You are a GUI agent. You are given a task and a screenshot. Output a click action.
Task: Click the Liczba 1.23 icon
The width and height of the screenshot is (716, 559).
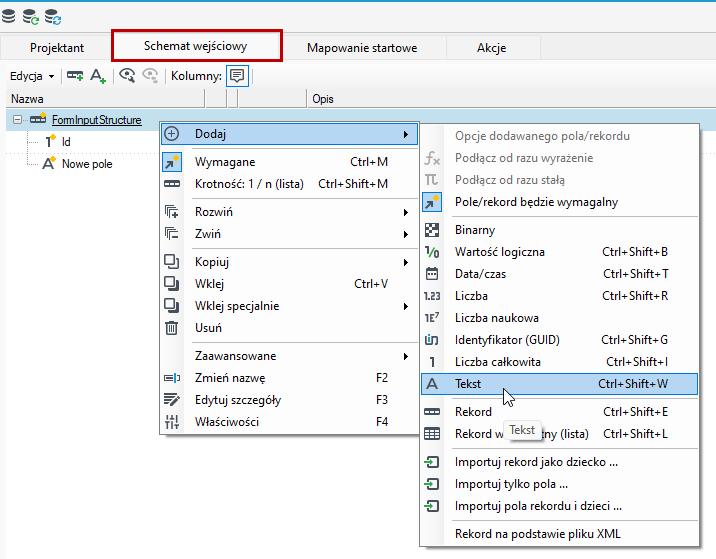432,296
